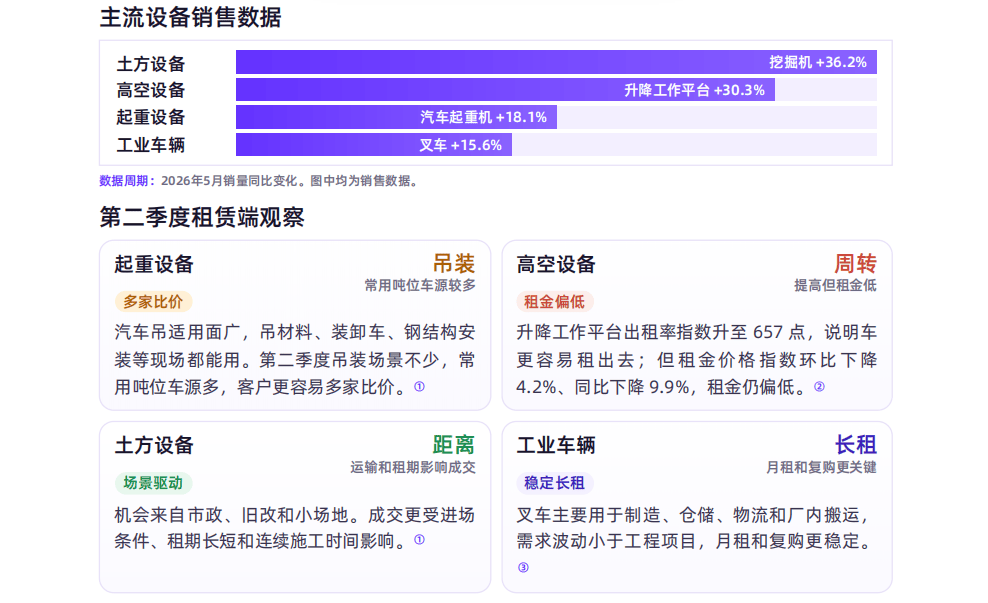988x603 pixels.
Task: Click the paragraph starting 机会来自市政
Action: (295, 528)
